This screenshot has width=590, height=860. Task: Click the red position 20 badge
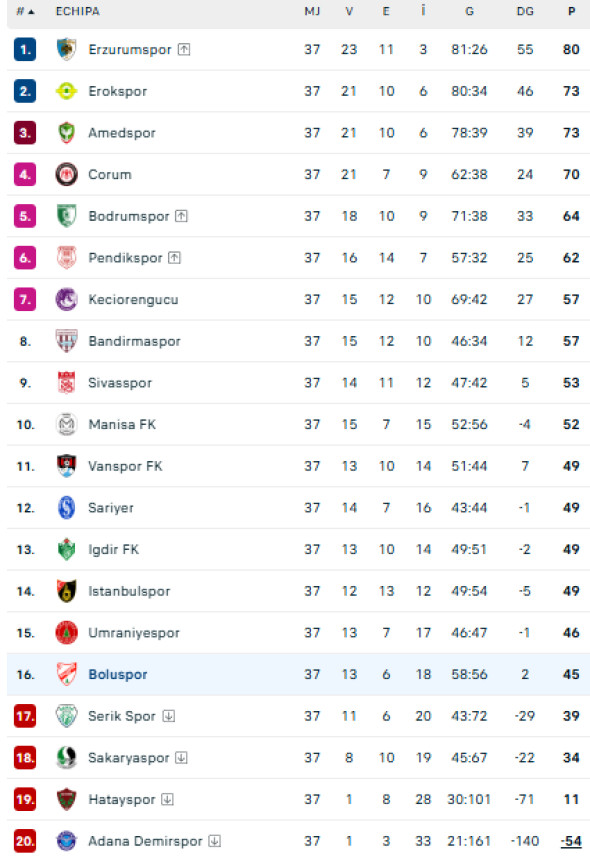pyautogui.click(x=25, y=841)
